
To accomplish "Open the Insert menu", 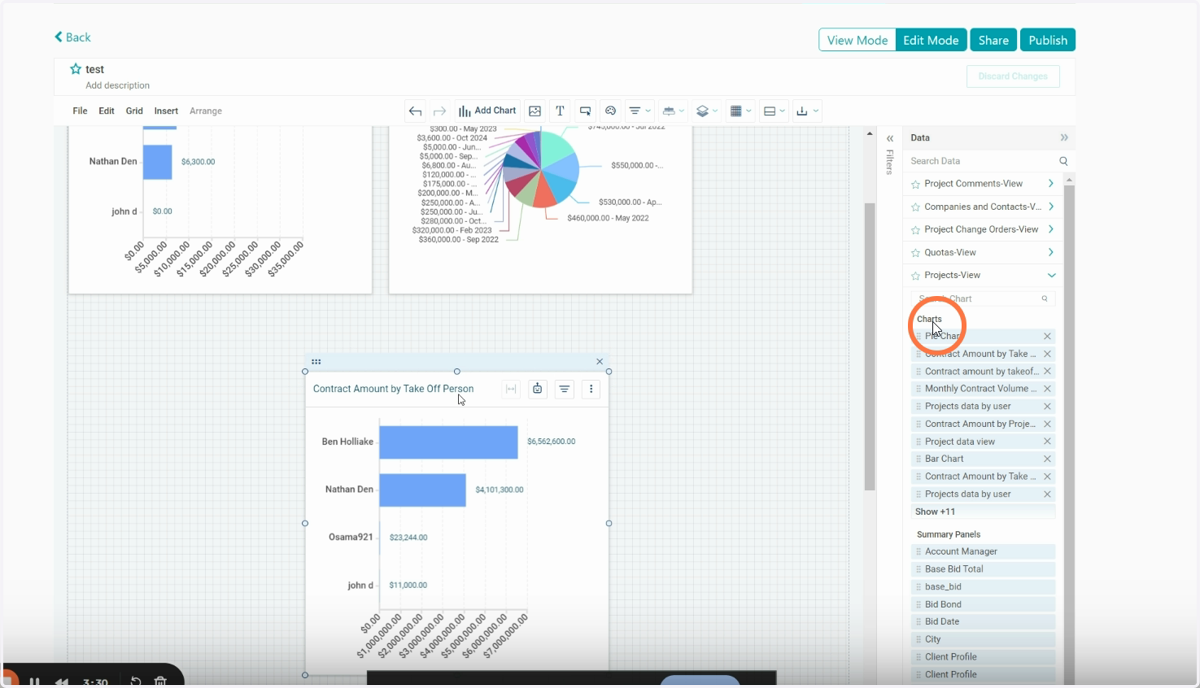I will click(x=166, y=111).
